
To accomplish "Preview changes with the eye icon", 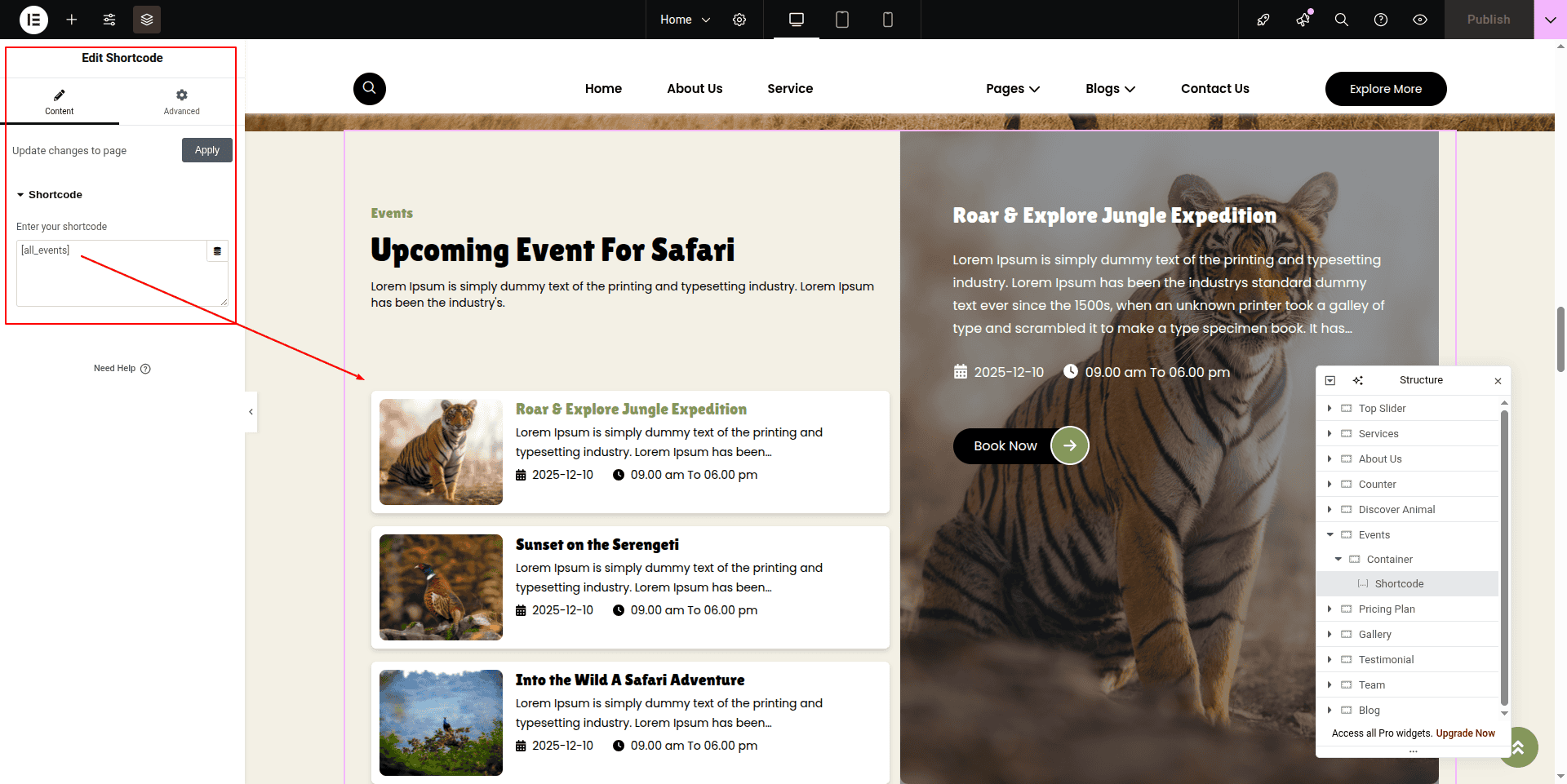I will (1420, 20).
